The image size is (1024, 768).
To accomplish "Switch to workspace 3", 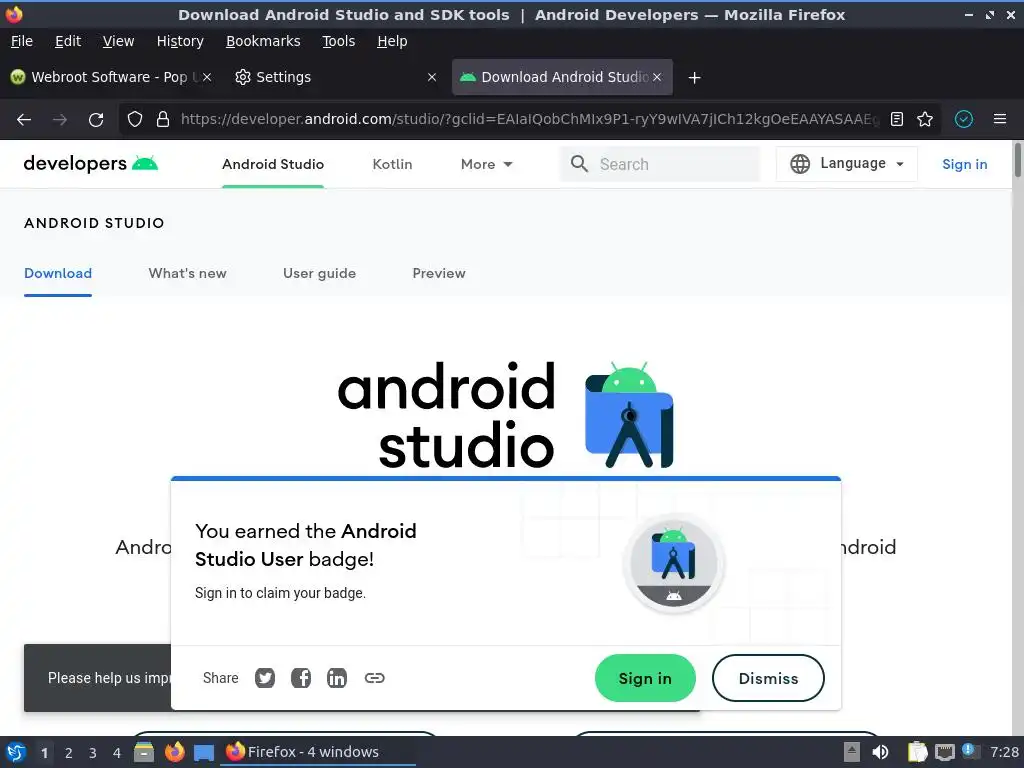I will pyautogui.click(x=93, y=753).
